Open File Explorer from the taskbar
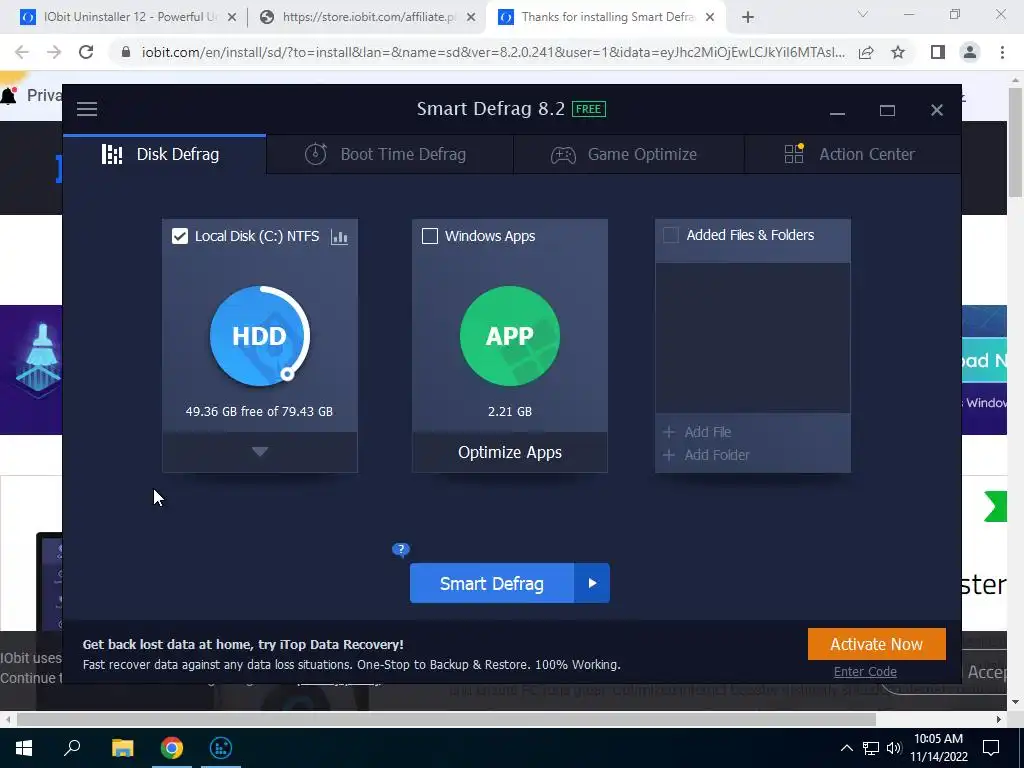1024x768 pixels. [122, 748]
